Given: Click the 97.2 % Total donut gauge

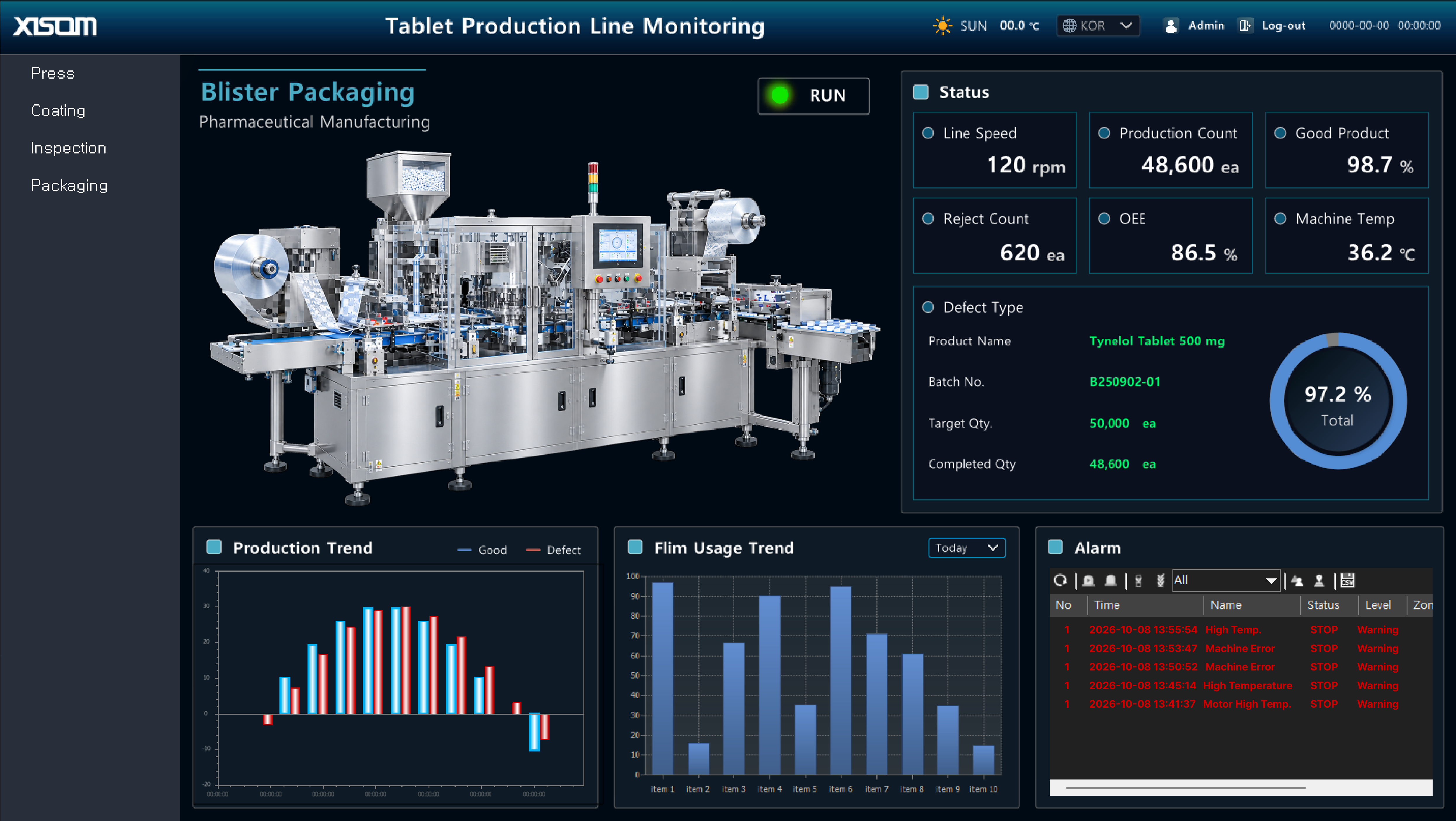Looking at the screenshot, I should 1338,401.
